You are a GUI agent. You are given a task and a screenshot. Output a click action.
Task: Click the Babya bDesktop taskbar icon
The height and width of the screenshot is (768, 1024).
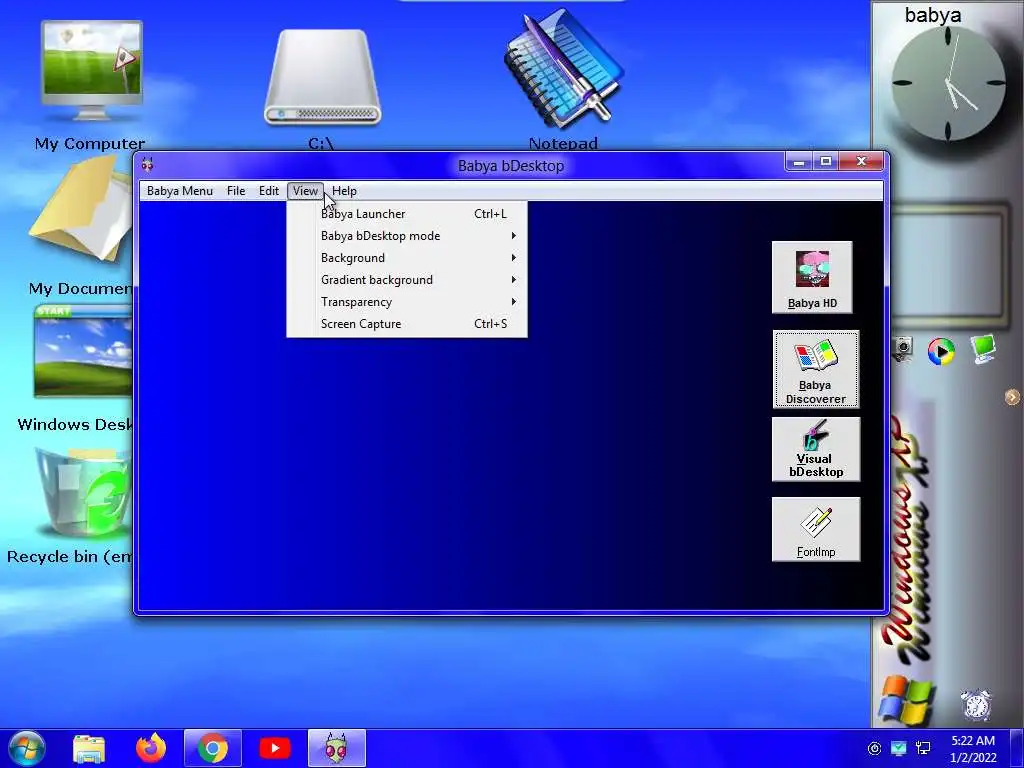coord(336,748)
